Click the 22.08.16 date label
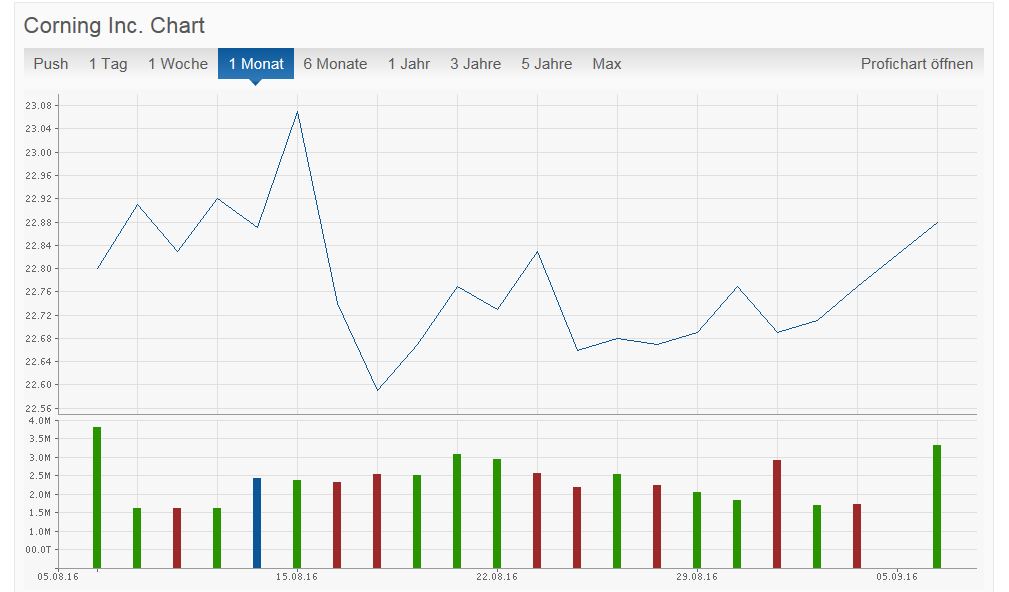The height and width of the screenshot is (592, 1009). 497,577
